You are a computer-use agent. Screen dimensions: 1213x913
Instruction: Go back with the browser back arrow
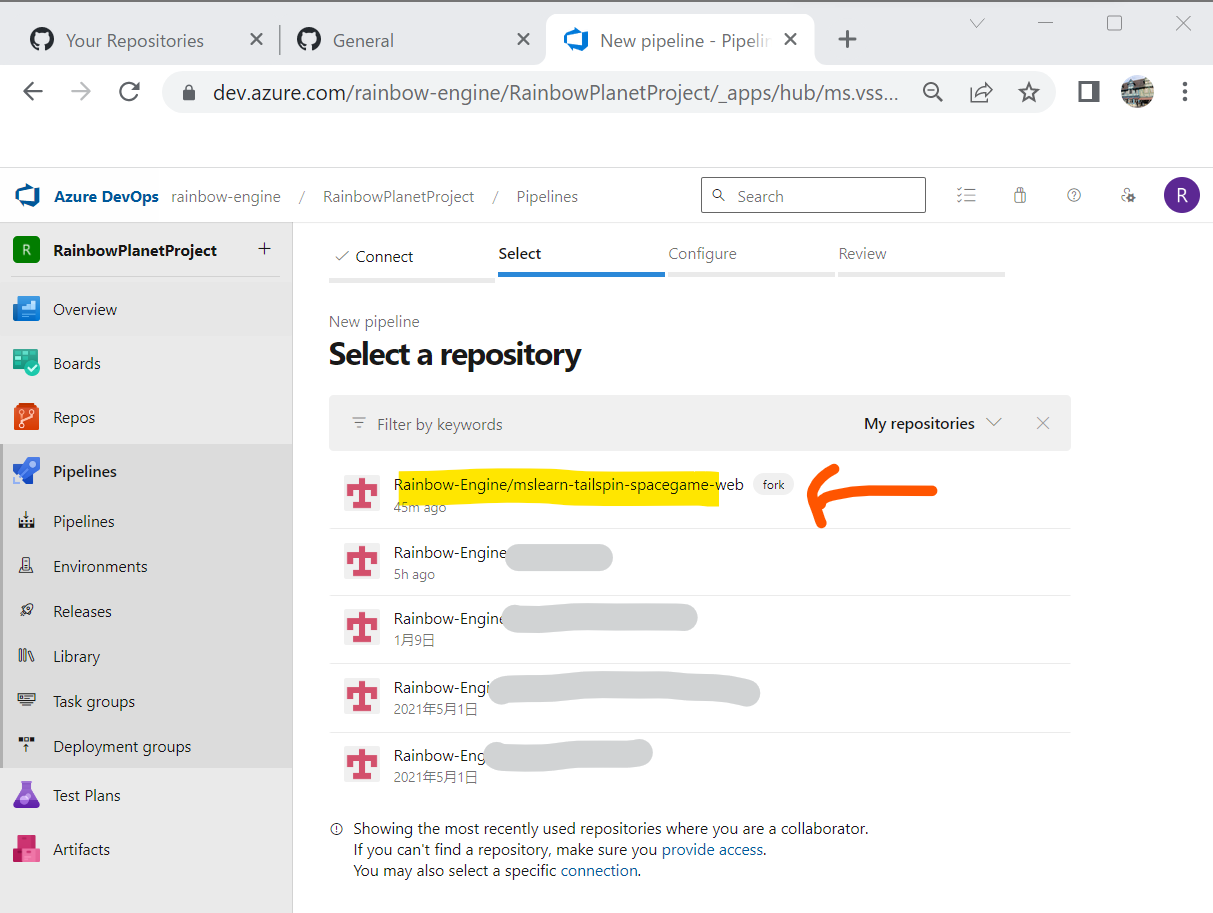(33, 92)
